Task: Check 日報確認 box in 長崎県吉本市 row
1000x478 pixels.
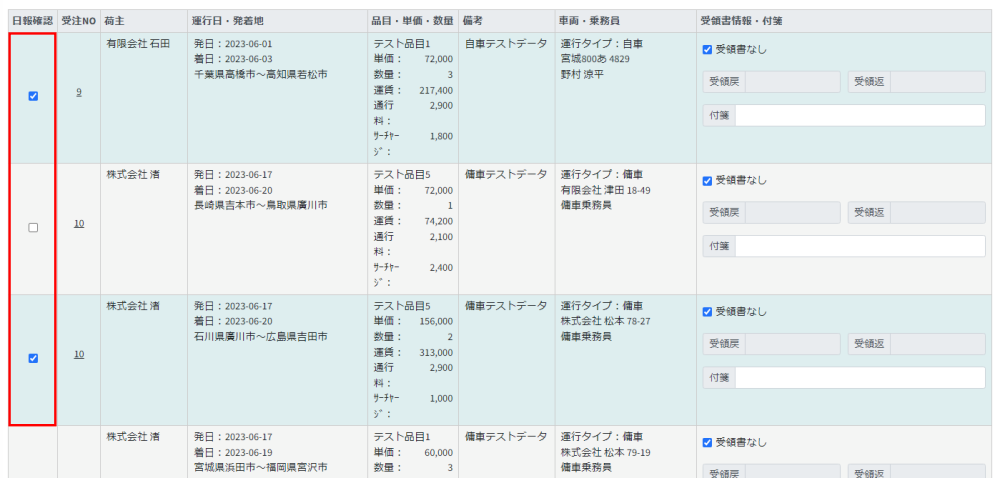Action: 33,227
